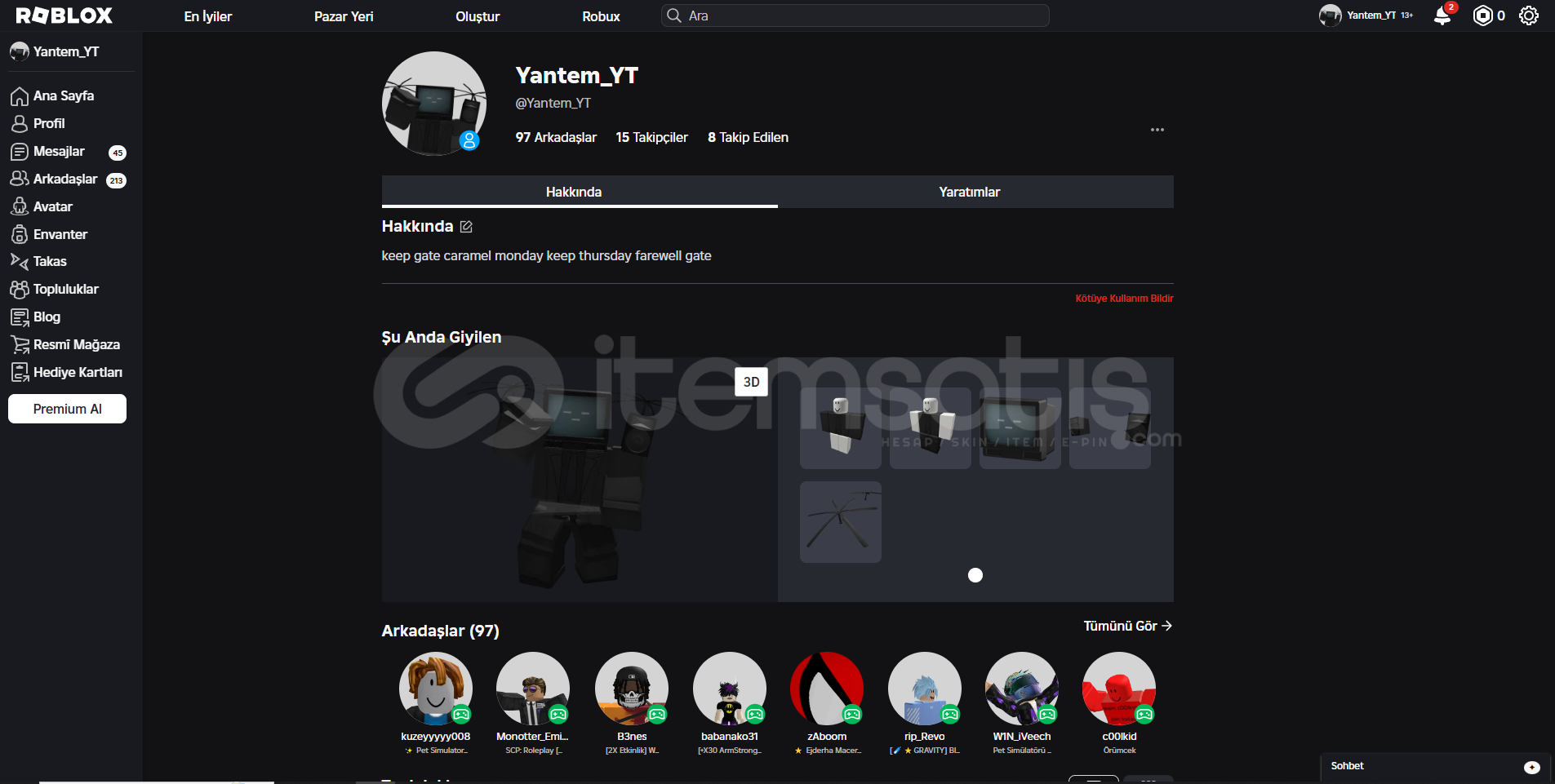1555x784 pixels.
Task: Click the 'Örümcek' game text under c00lkid
Action: 1119,751
